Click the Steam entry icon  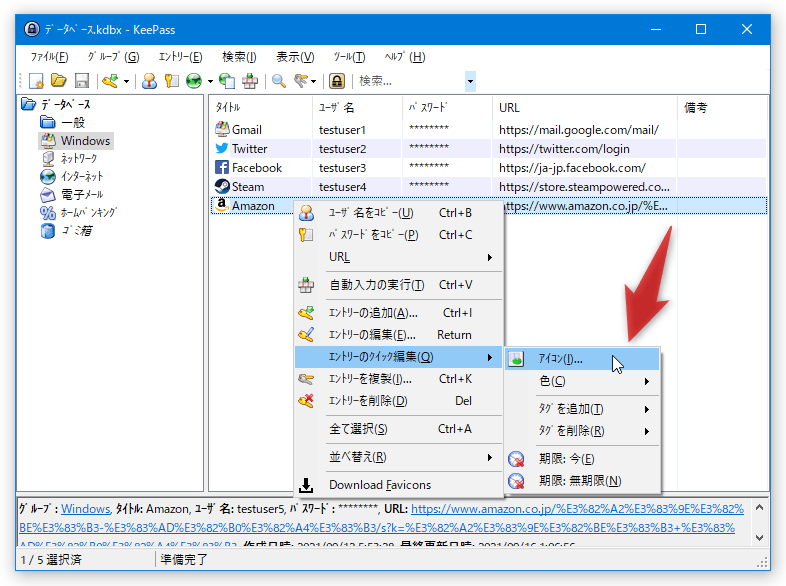click(222, 186)
